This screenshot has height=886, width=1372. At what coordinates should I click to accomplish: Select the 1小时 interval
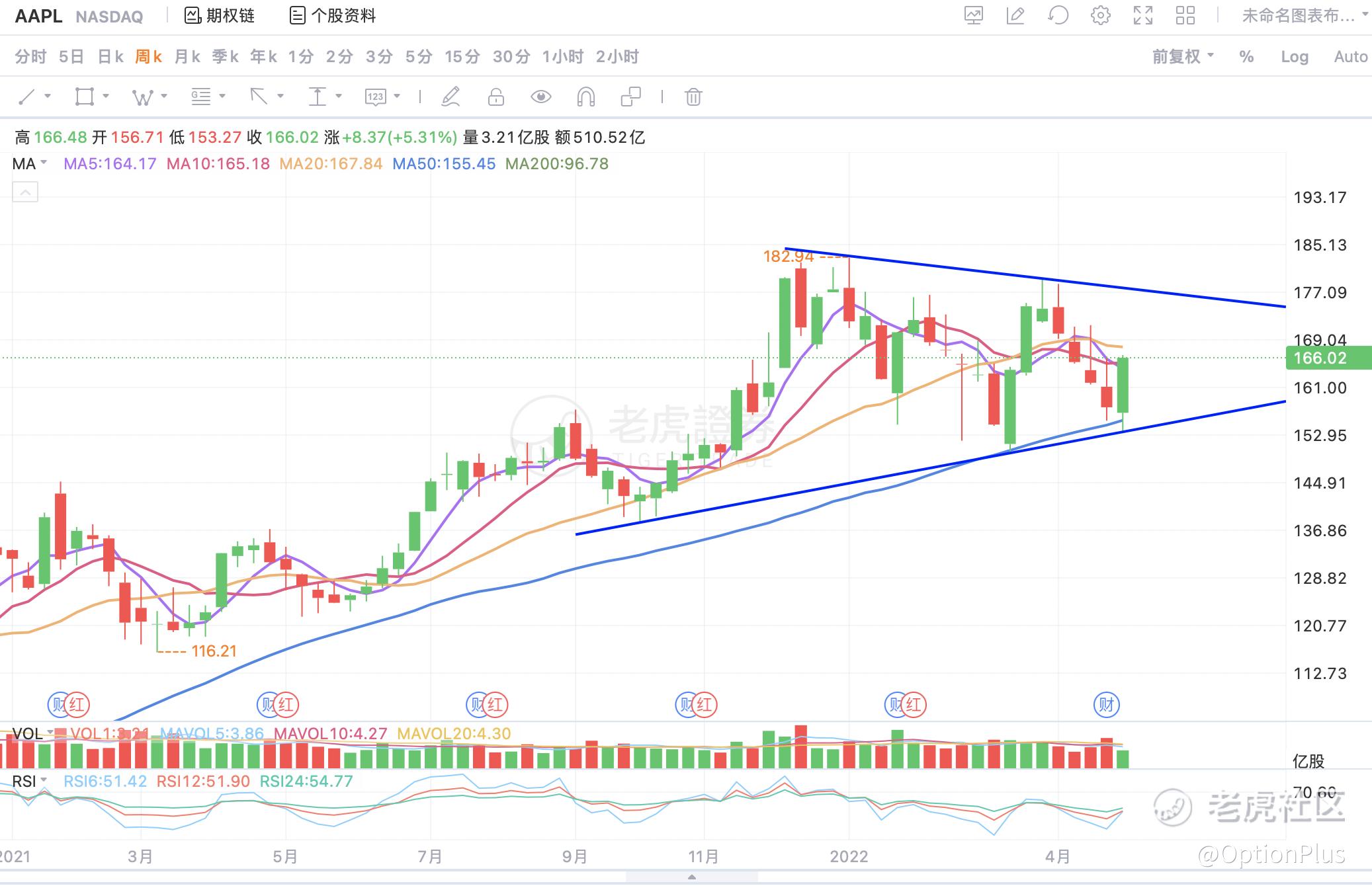[x=563, y=57]
